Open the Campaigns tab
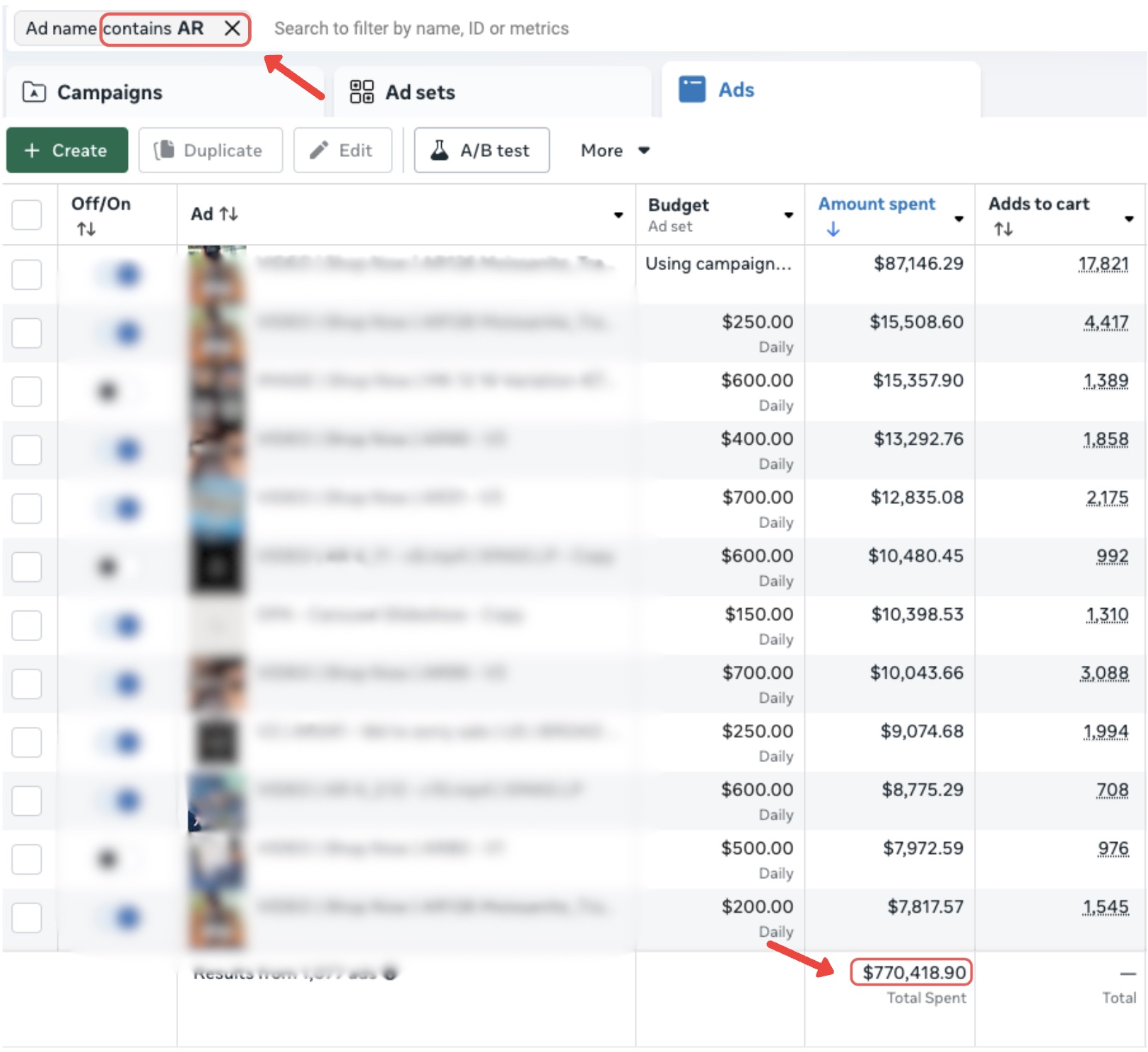 [x=164, y=92]
